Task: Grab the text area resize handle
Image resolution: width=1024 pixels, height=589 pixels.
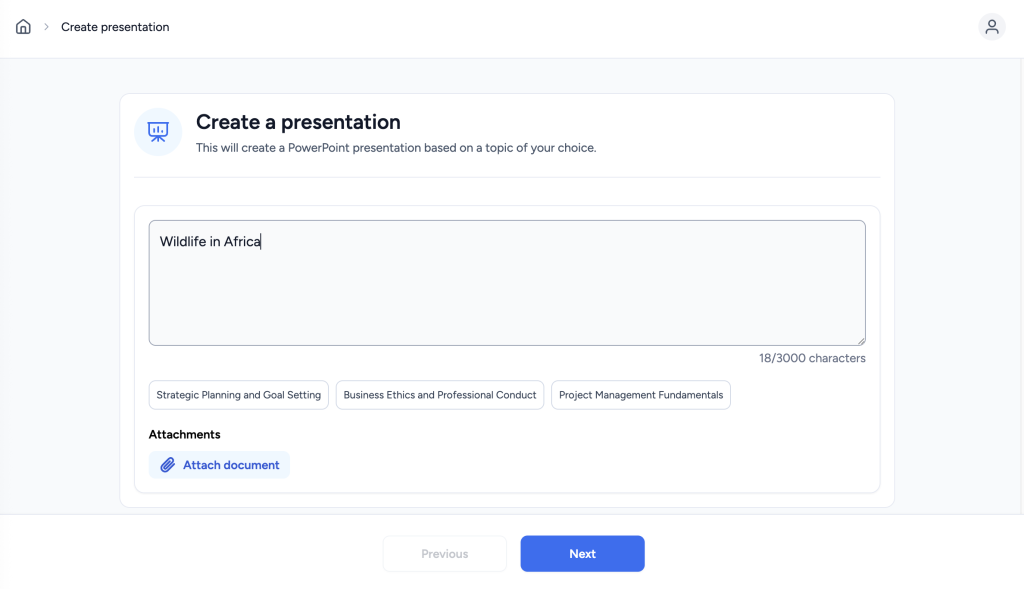Action: pyautogui.click(x=861, y=340)
